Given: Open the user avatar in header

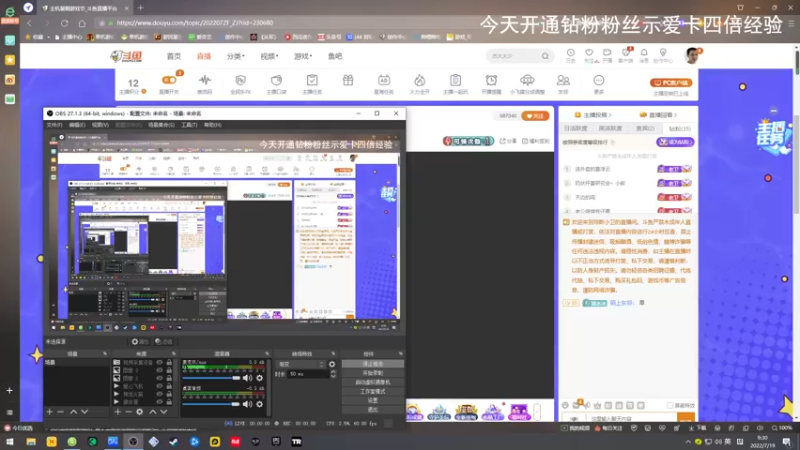Looking at the screenshot, I should [692, 56].
